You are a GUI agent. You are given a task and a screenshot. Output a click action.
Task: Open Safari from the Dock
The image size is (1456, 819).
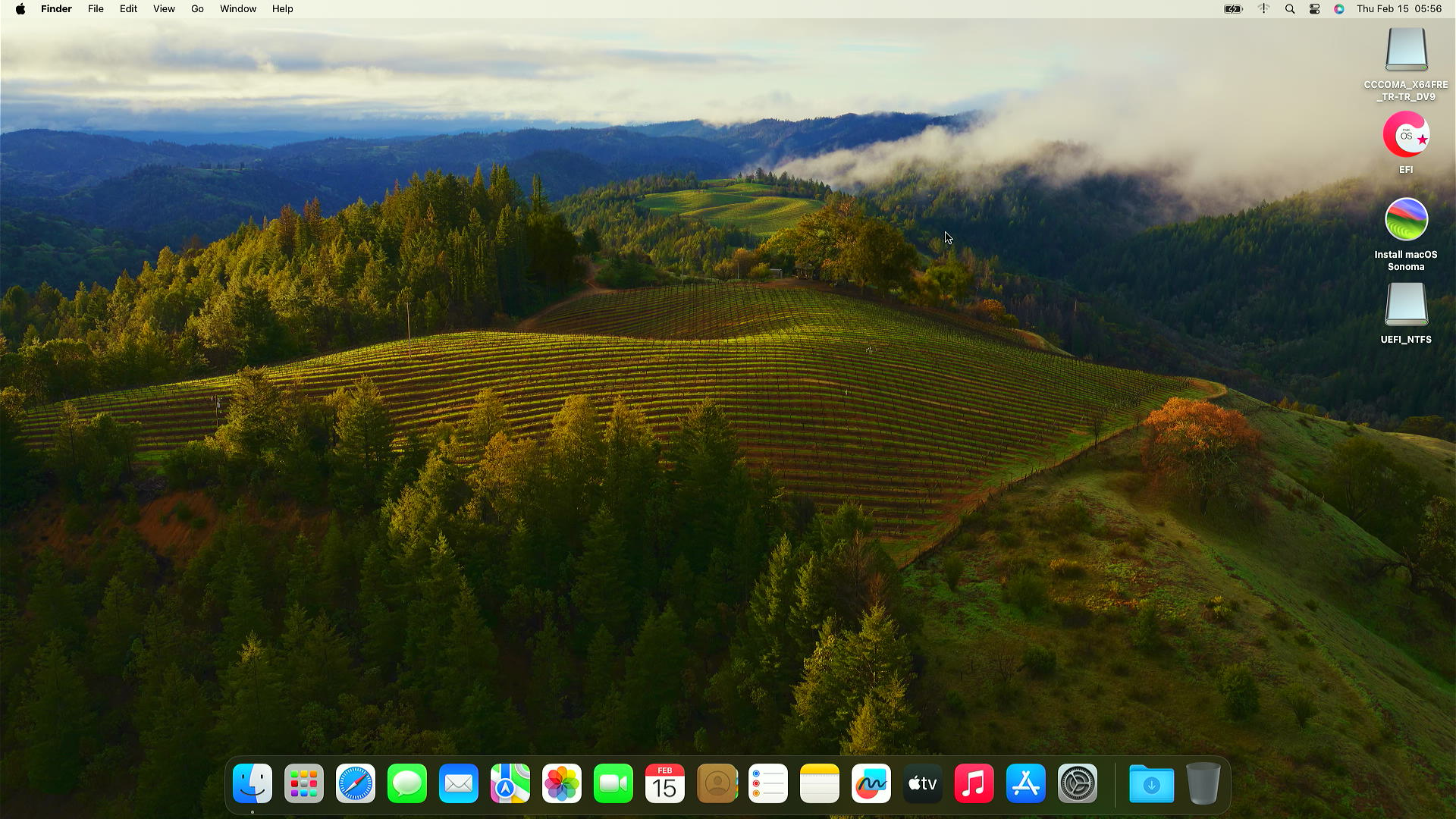355,783
